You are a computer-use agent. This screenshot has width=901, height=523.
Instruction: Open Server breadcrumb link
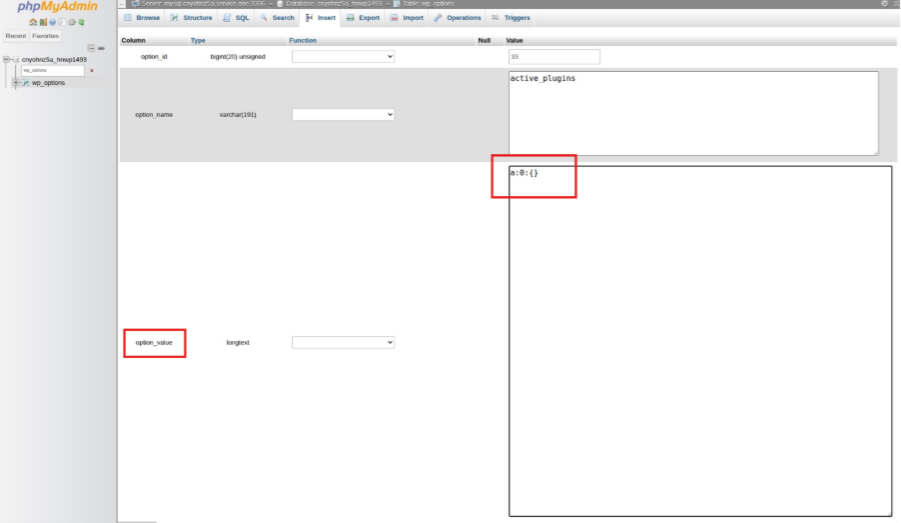tap(203, 3)
